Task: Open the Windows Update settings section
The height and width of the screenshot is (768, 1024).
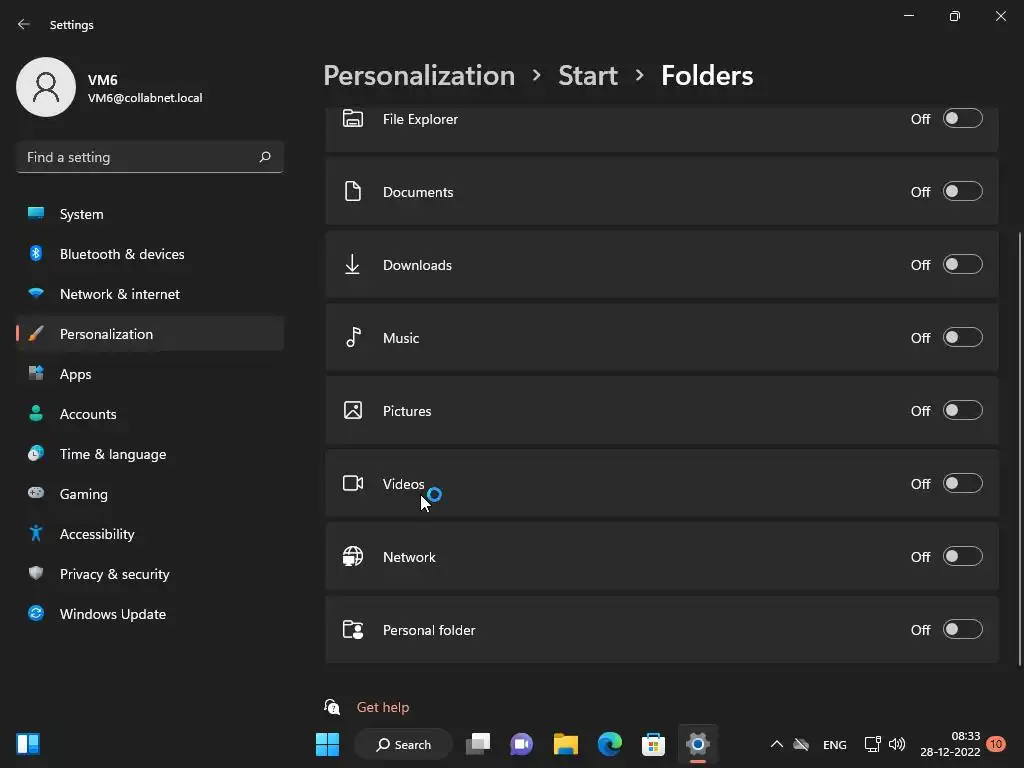Action: 112,614
